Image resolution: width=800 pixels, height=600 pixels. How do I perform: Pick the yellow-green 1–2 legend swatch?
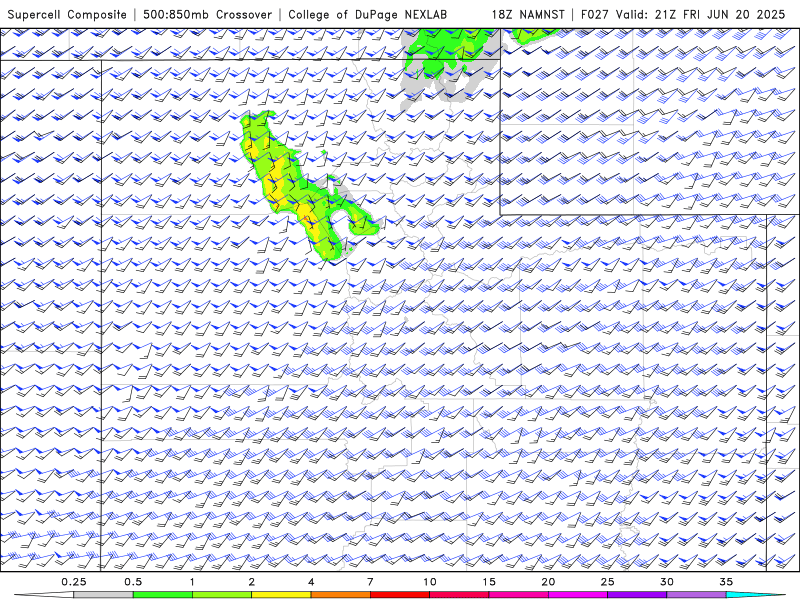[x=222, y=595]
